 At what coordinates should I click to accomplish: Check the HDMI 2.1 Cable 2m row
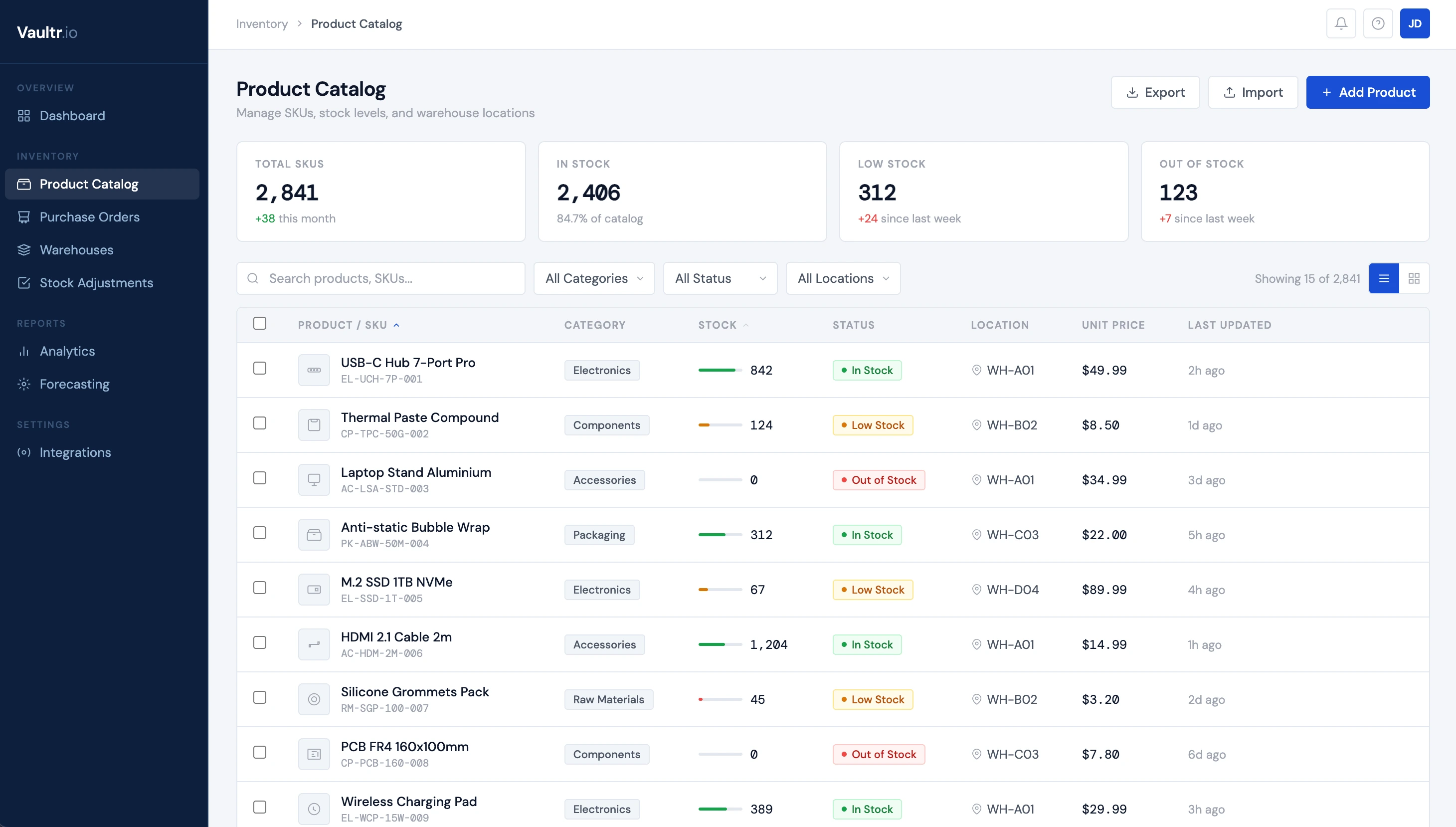(259, 642)
